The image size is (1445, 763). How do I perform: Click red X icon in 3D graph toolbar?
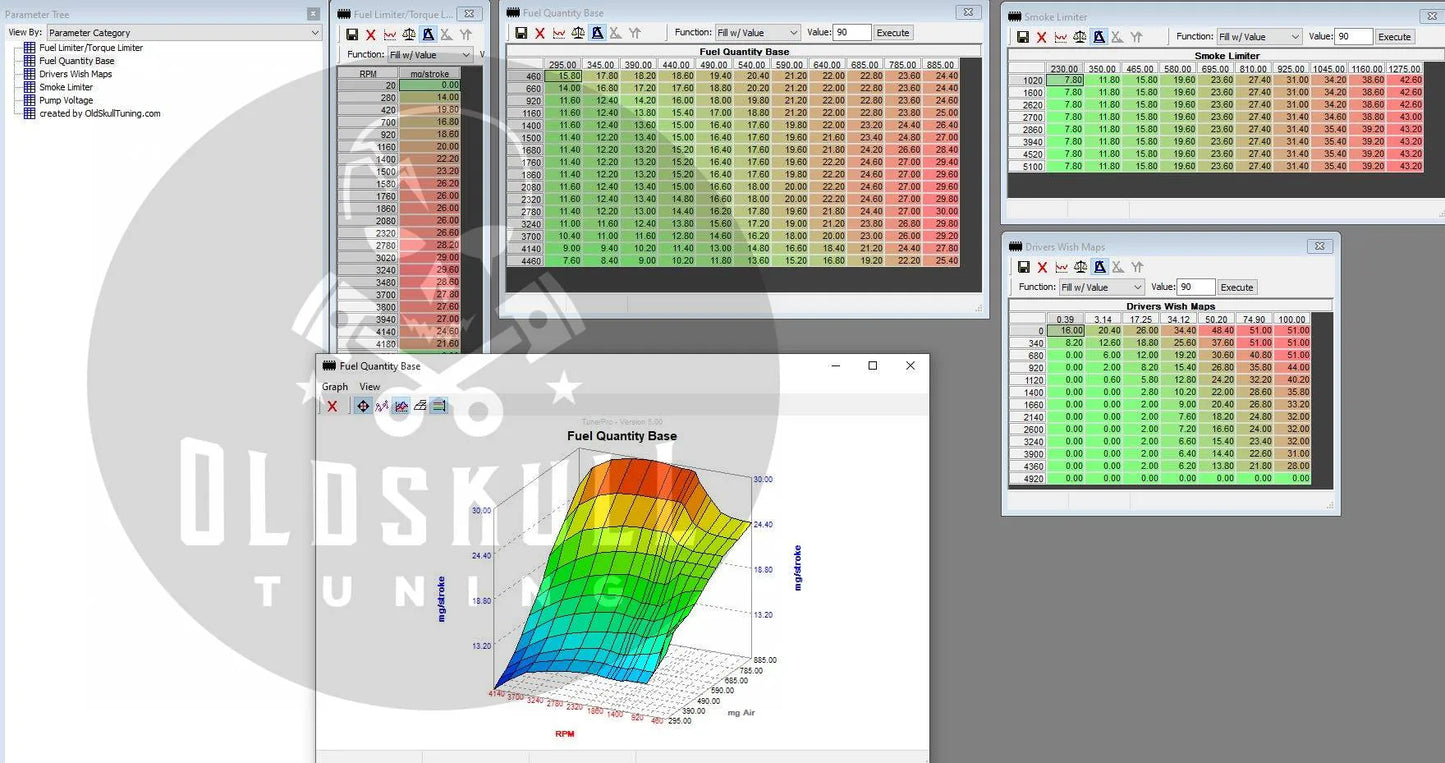(x=332, y=406)
